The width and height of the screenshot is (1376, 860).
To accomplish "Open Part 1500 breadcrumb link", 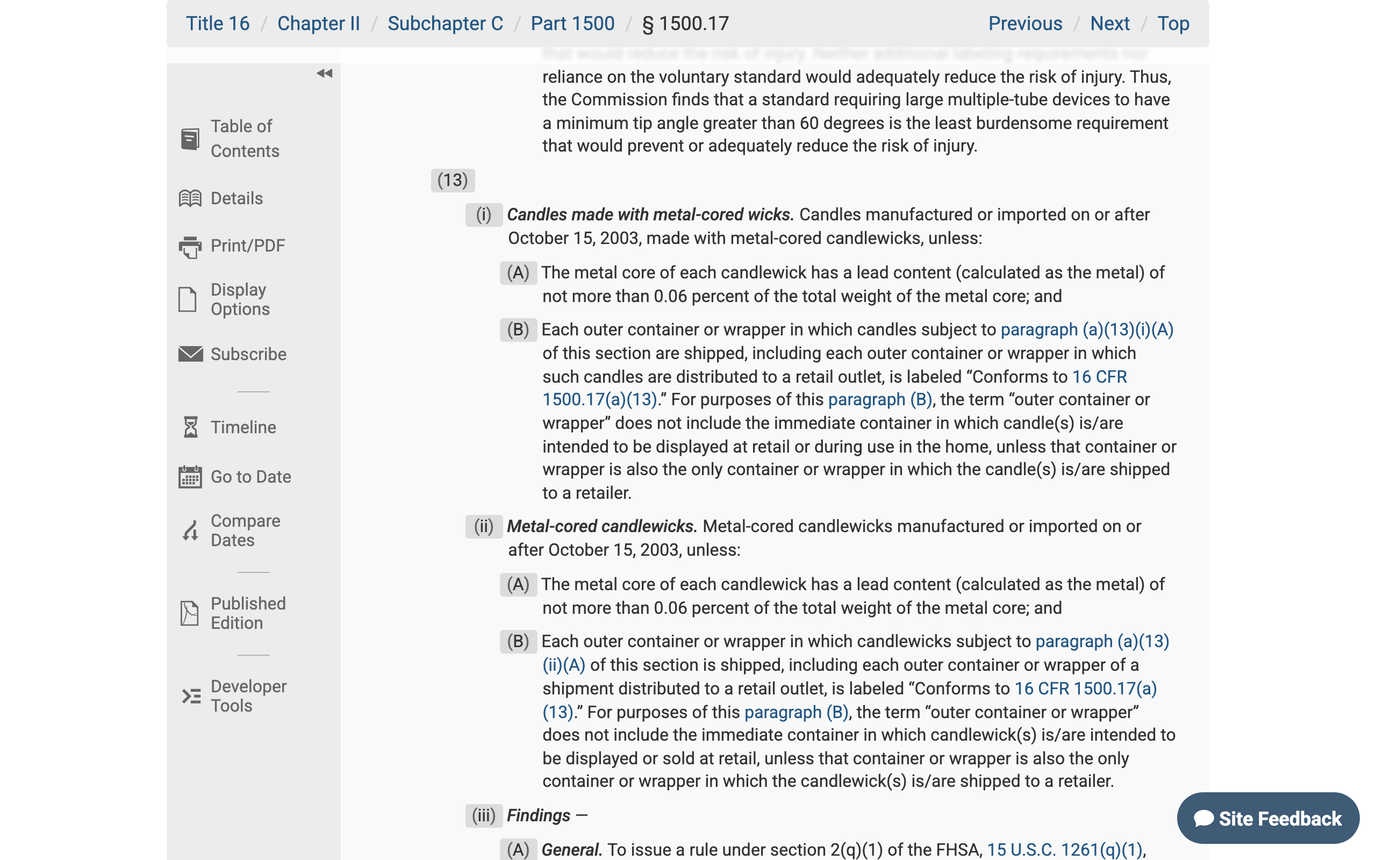I will pyautogui.click(x=573, y=24).
